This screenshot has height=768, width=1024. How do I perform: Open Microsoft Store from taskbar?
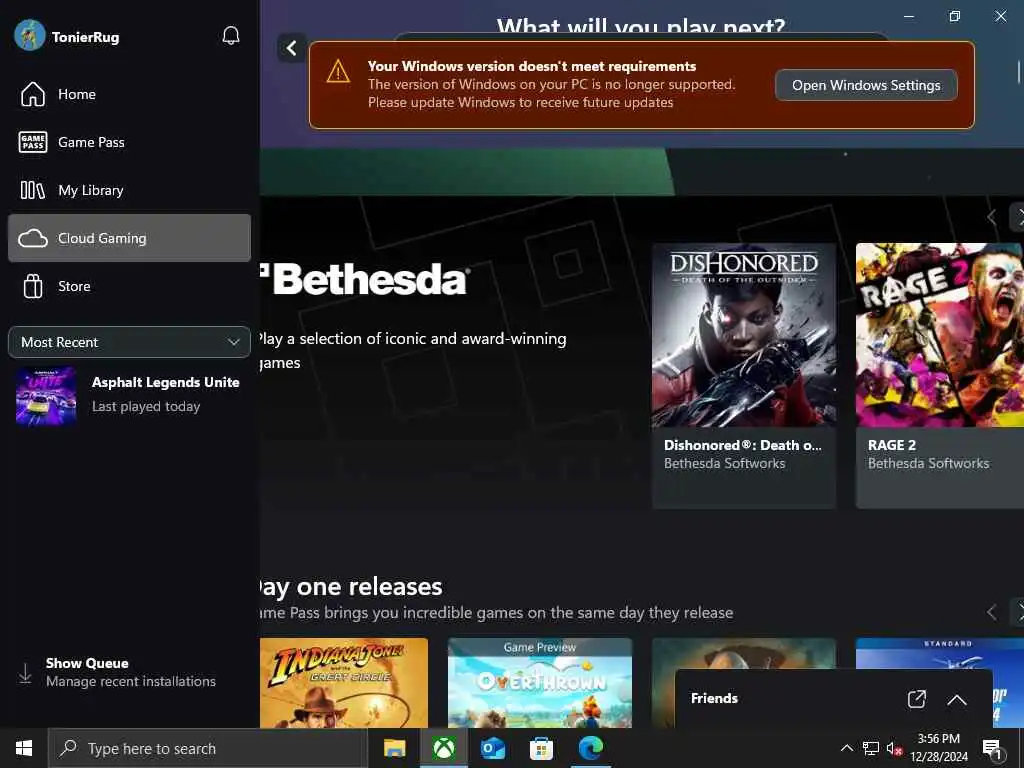pos(541,748)
